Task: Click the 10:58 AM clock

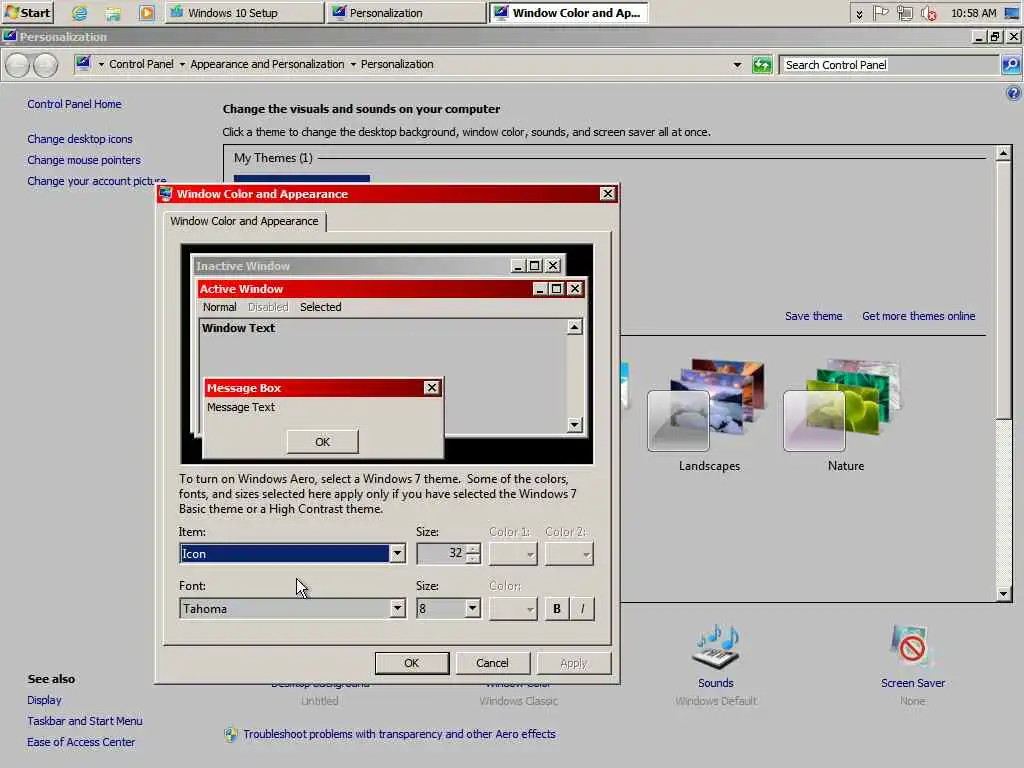Action: pos(973,12)
